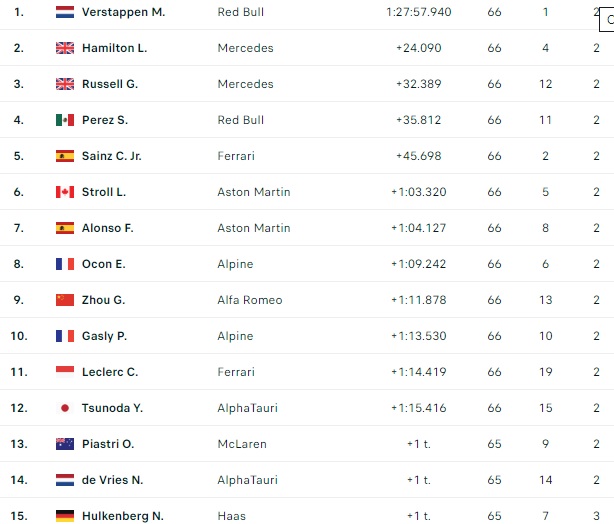The height and width of the screenshot is (524, 614).
Task: Click the Australian flag beside Piastri O.
Action: click(x=65, y=444)
